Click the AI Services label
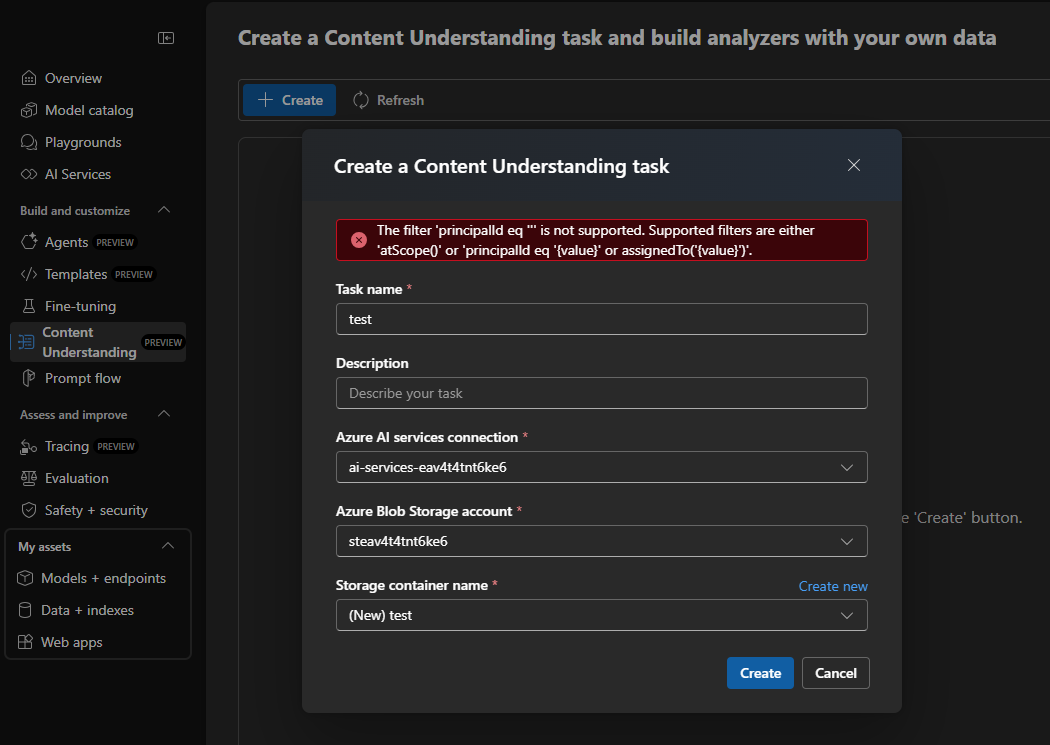 [x=78, y=174]
